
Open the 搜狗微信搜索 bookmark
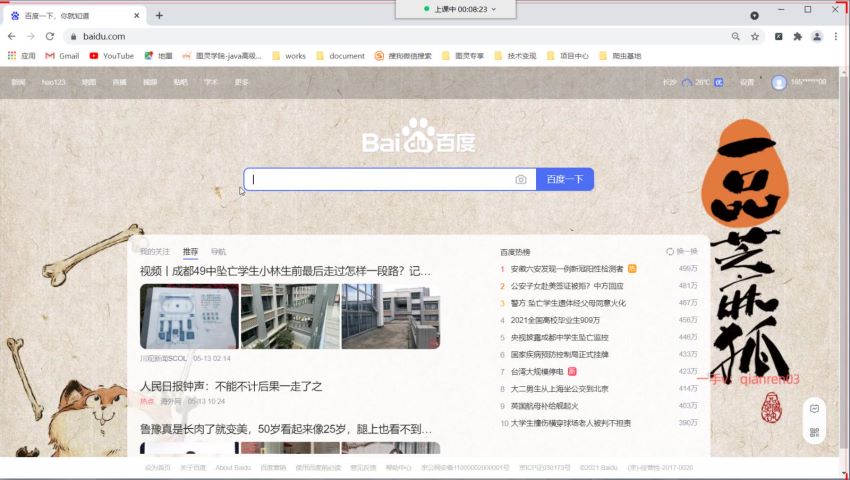403,56
